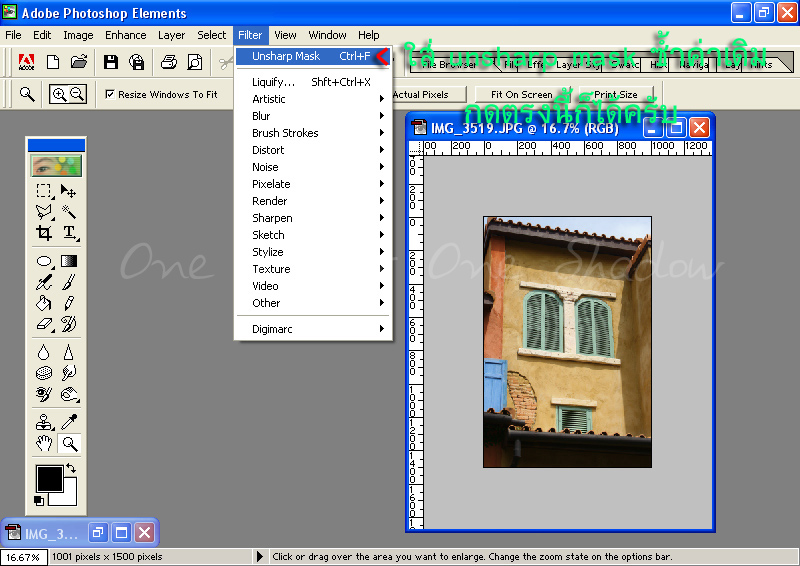Expand the Distort filter submenu
This screenshot has width=800, height=566.
313,150
